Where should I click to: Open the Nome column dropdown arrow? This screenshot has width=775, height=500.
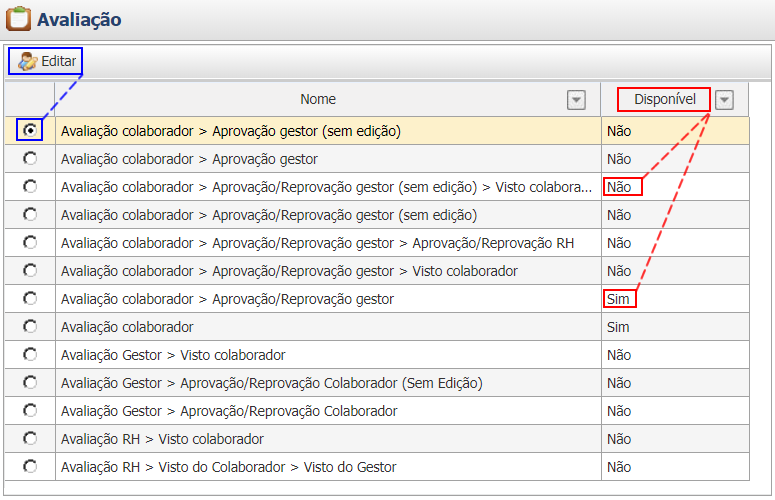coord(576,99)
